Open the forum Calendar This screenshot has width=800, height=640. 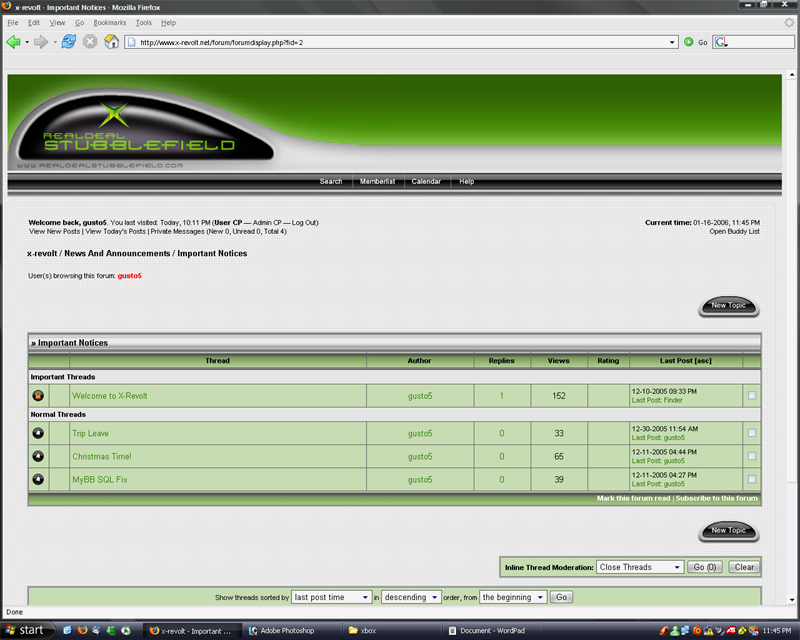coord(426,181)
